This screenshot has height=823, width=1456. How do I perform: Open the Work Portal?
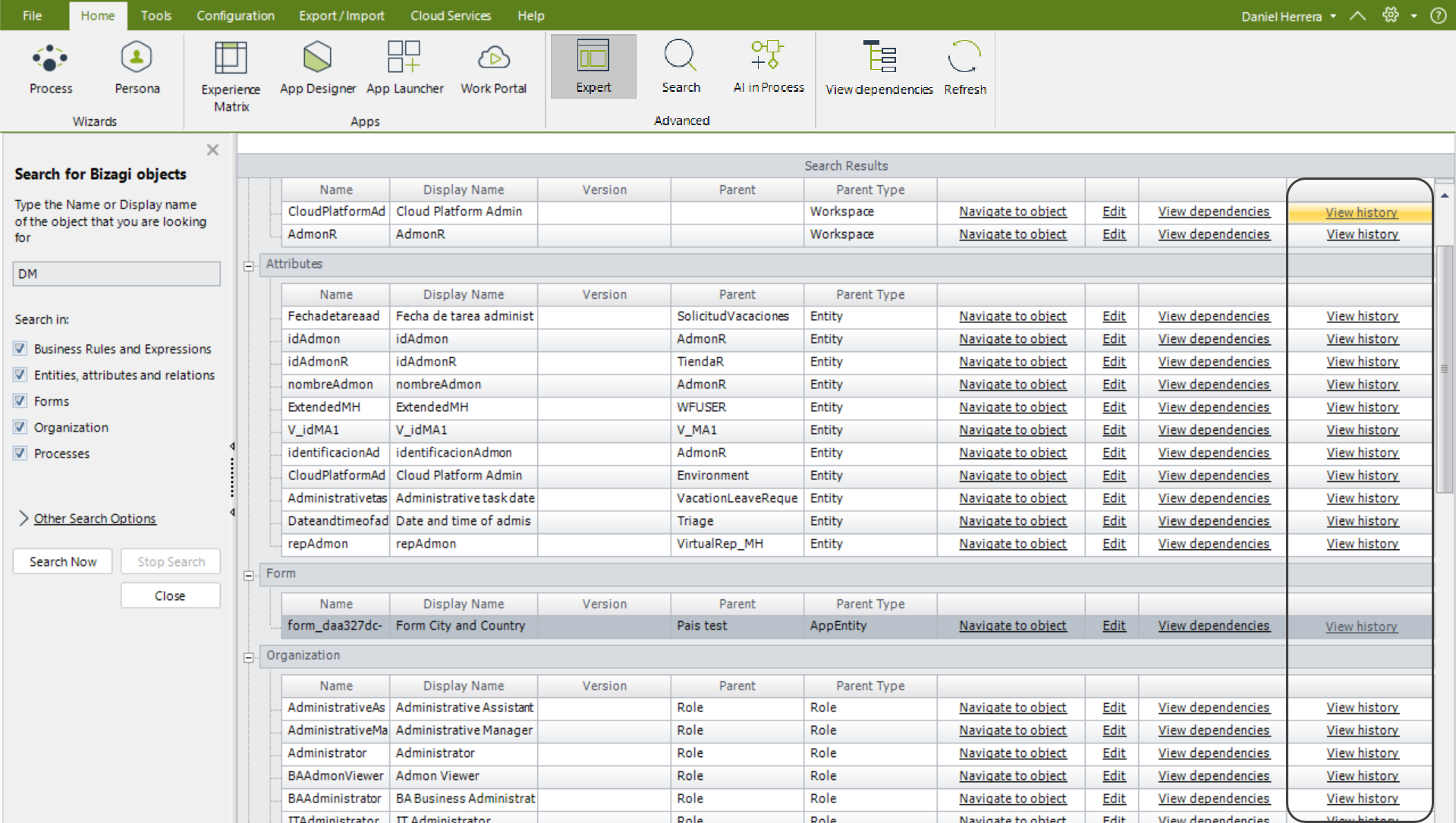coord(493,68)
